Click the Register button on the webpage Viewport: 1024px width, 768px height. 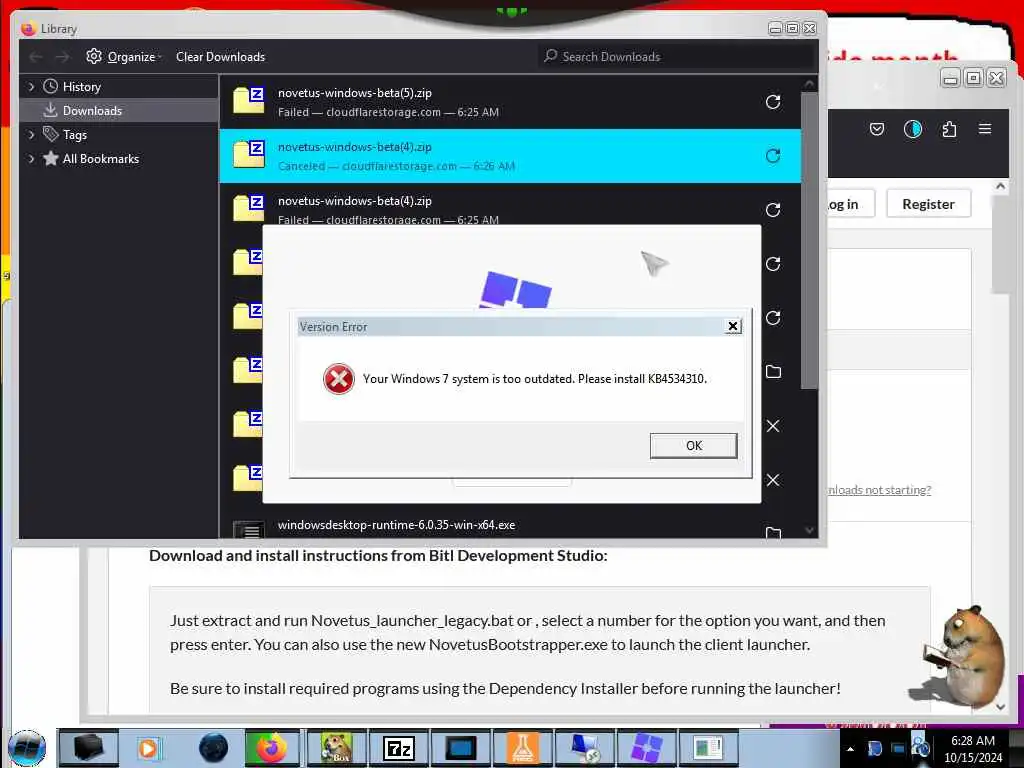tap(928, 204)
